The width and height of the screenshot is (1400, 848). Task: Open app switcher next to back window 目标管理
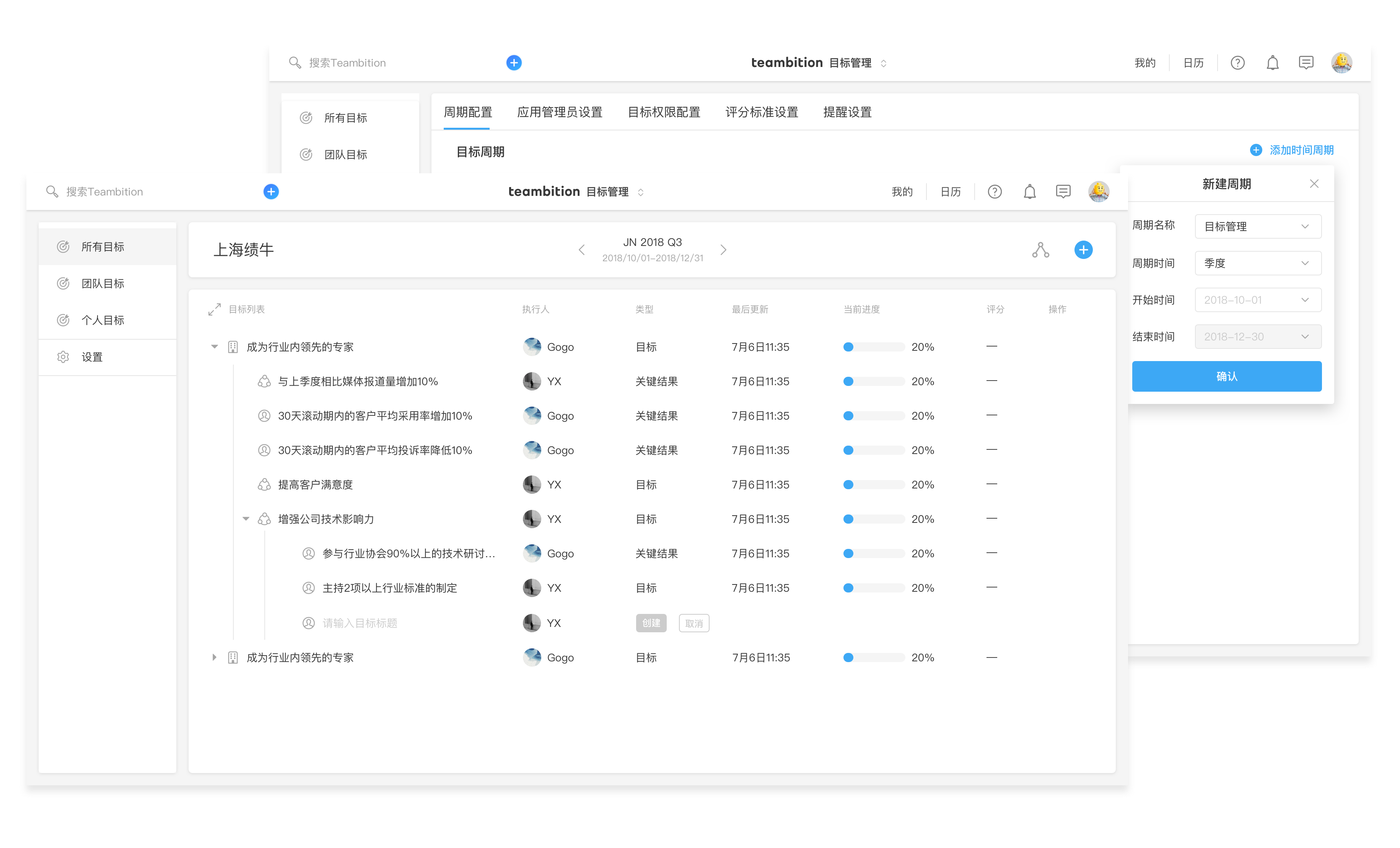[884, 63]
